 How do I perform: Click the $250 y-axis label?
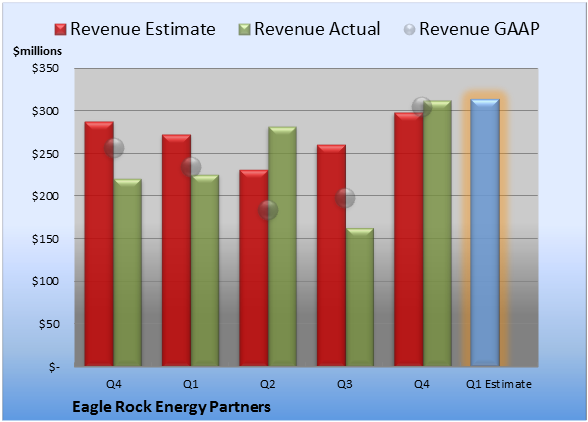point(45,154)
